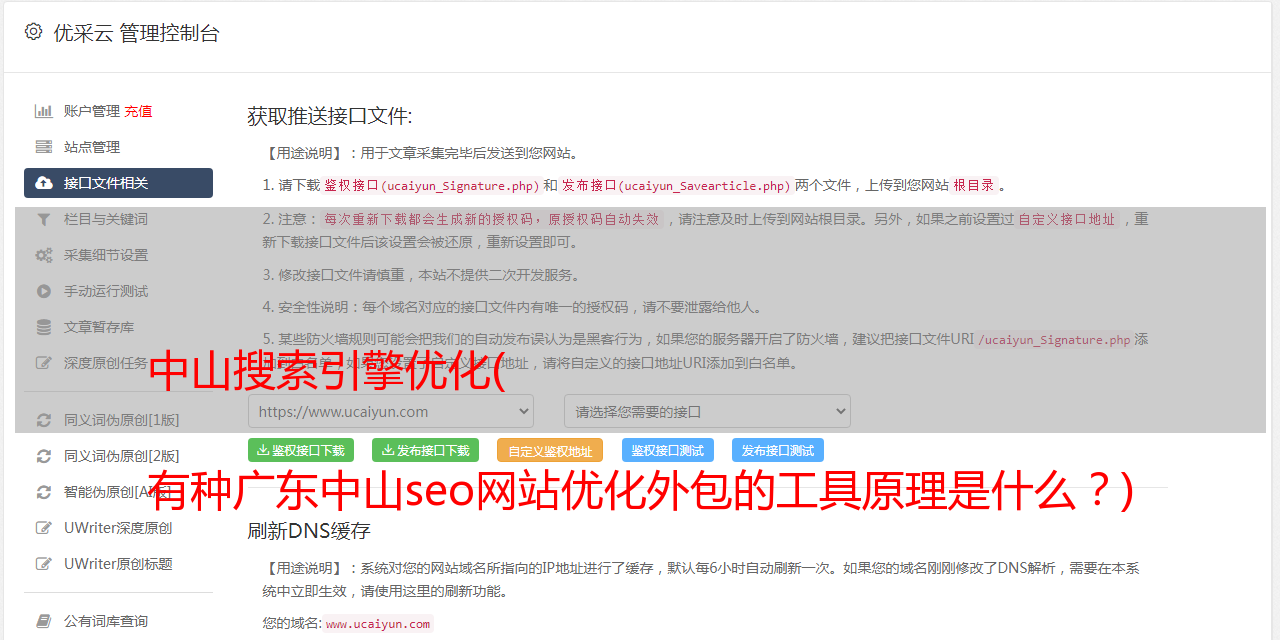Click the blue 发布接口测试 button

[778, 450]
